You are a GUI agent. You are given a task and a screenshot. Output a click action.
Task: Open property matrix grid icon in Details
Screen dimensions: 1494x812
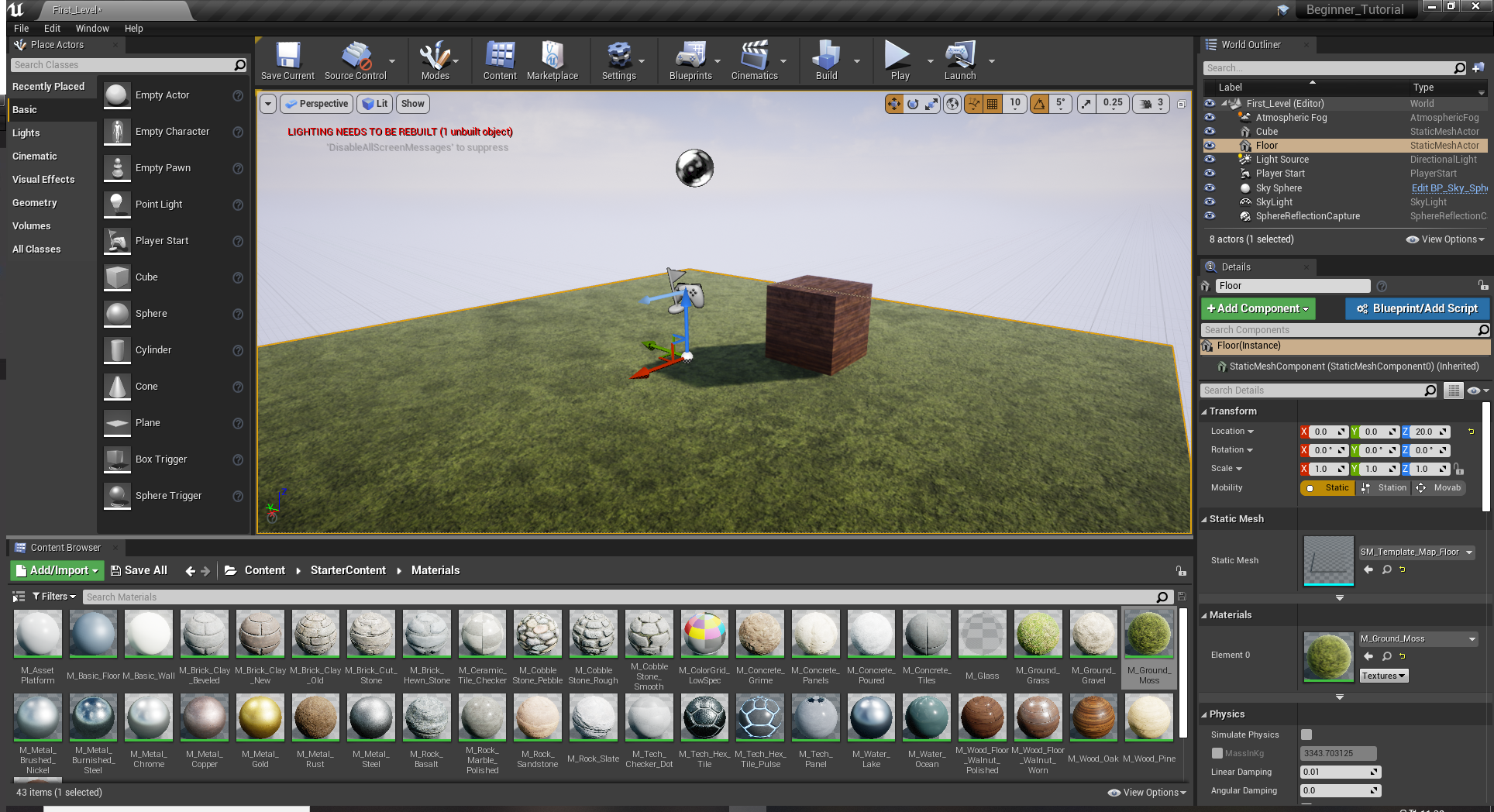1454,391
